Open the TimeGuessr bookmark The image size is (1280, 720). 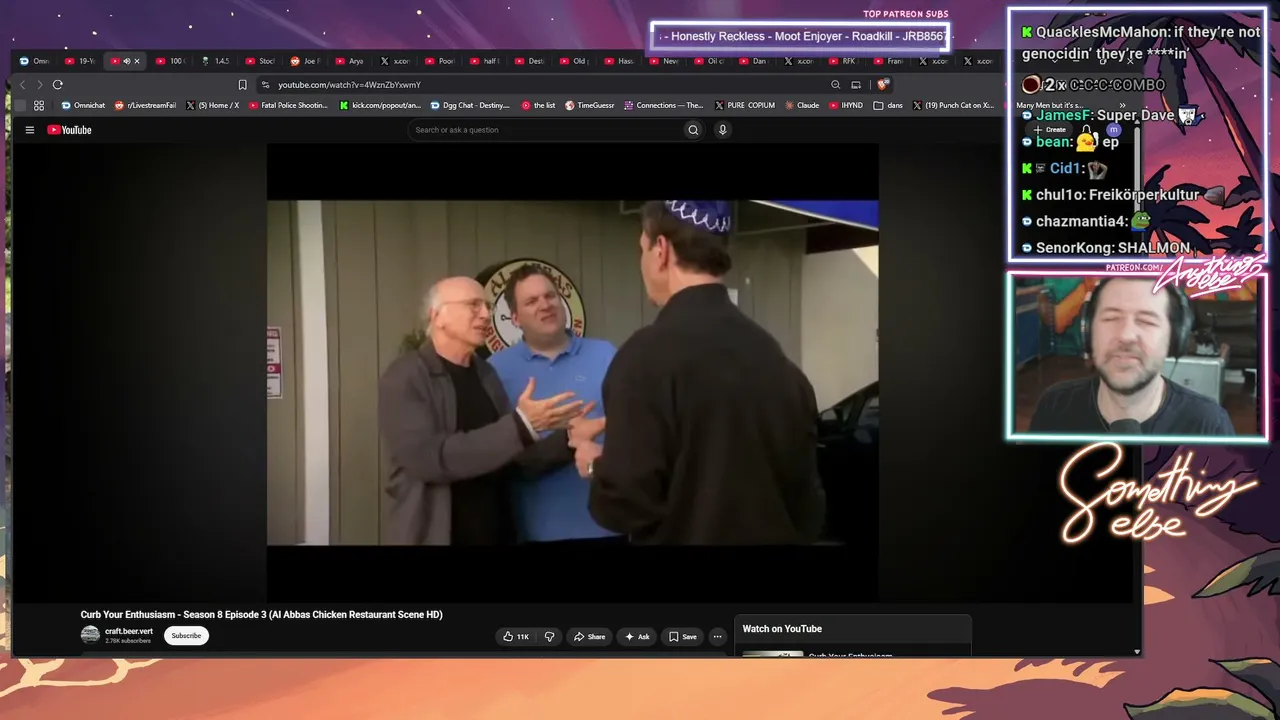click(x=589, y=105)
